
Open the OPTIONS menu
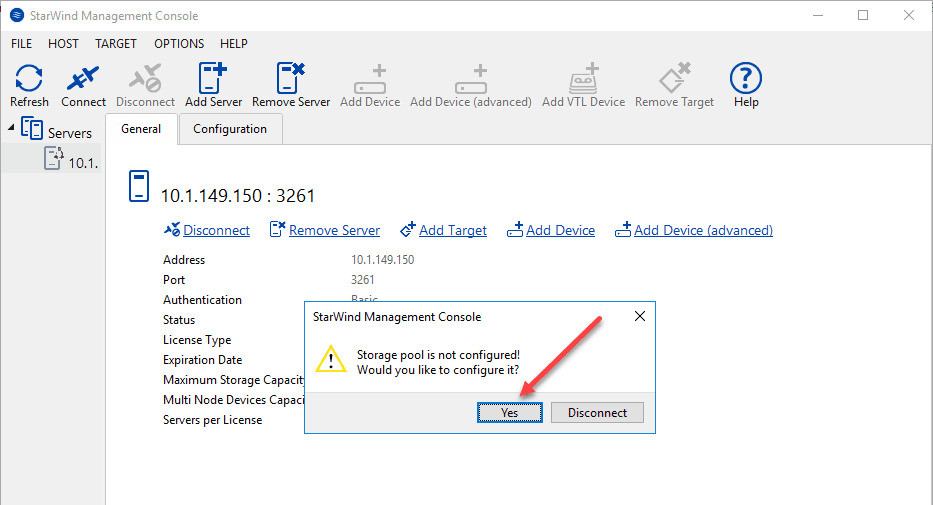[x=179, y=44]
